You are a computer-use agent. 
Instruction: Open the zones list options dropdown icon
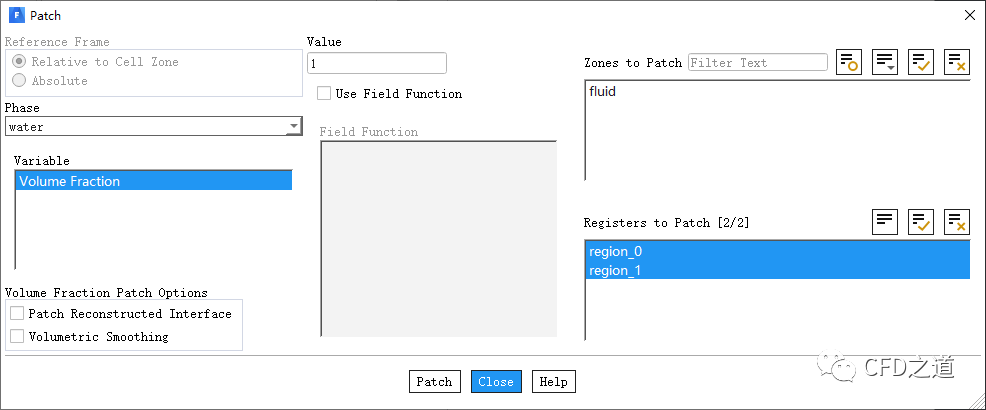[885, 62]
